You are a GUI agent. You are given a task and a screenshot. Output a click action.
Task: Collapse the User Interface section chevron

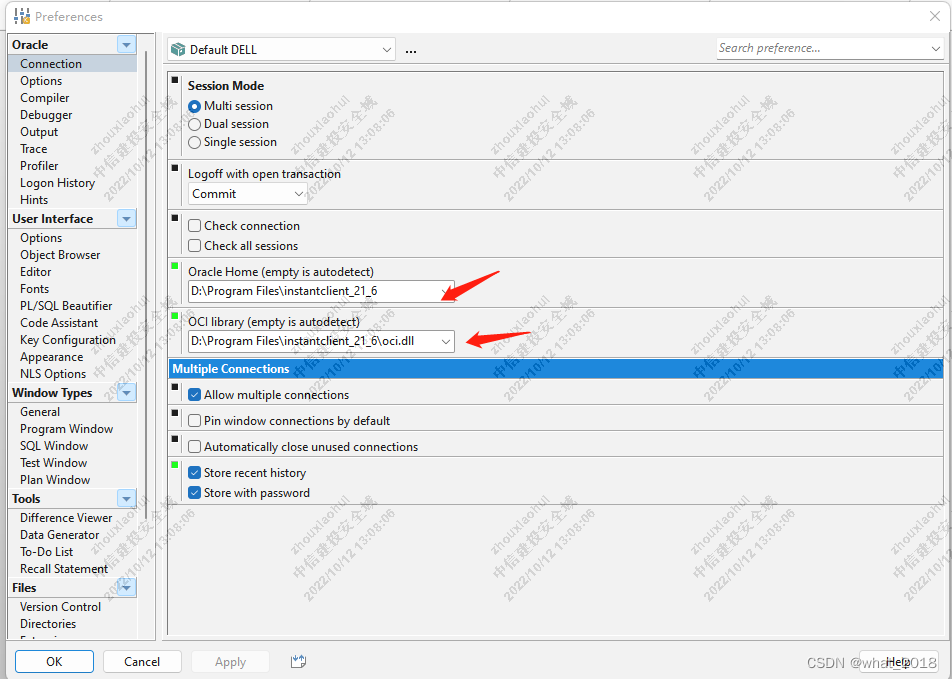coord(124,218)
